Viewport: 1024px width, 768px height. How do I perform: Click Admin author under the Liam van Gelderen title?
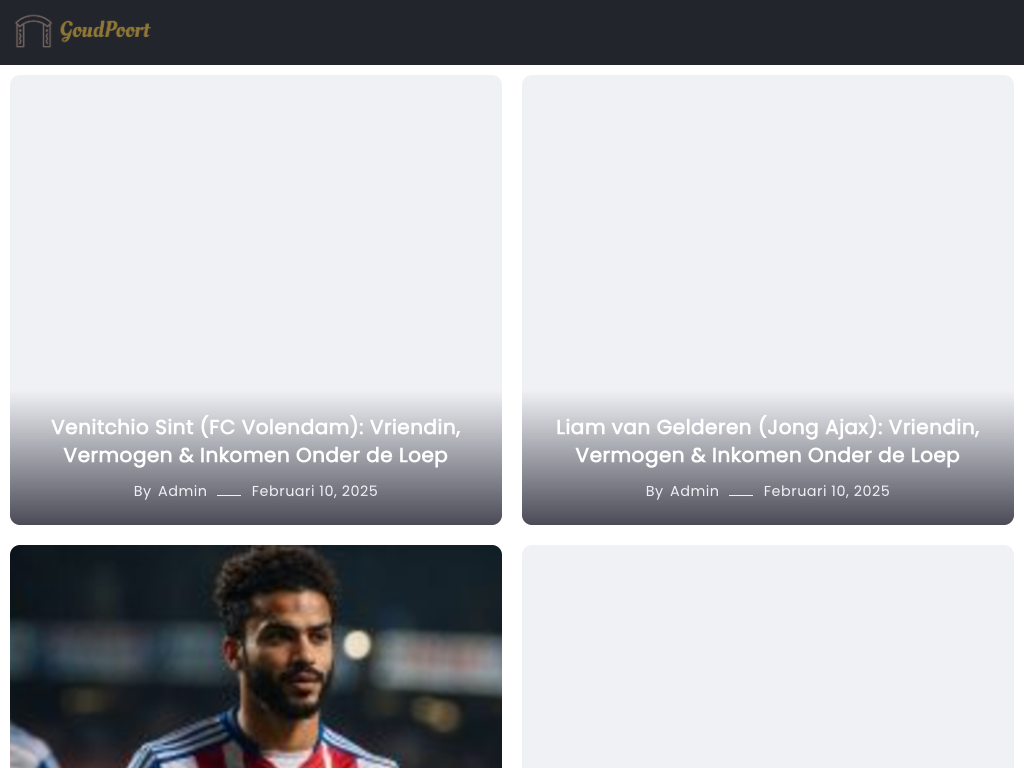[694, 491]
